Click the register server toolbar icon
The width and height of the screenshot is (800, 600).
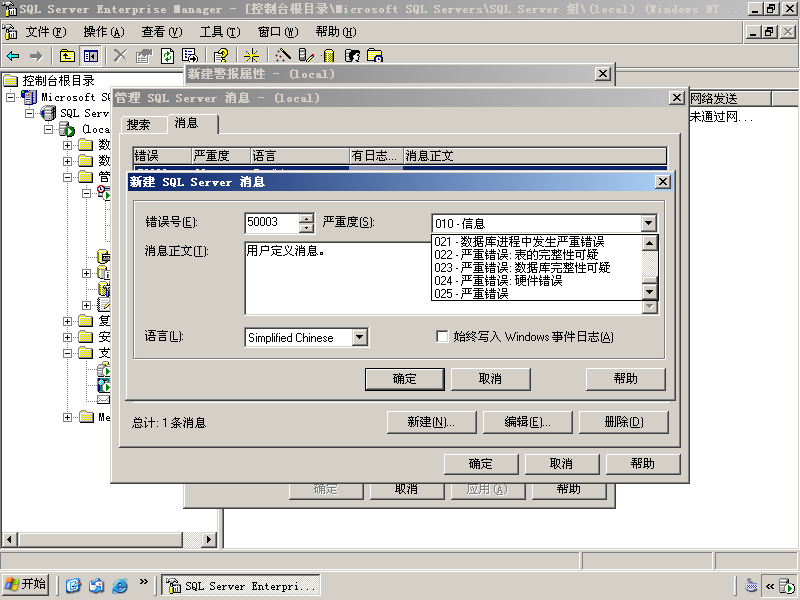306,56
